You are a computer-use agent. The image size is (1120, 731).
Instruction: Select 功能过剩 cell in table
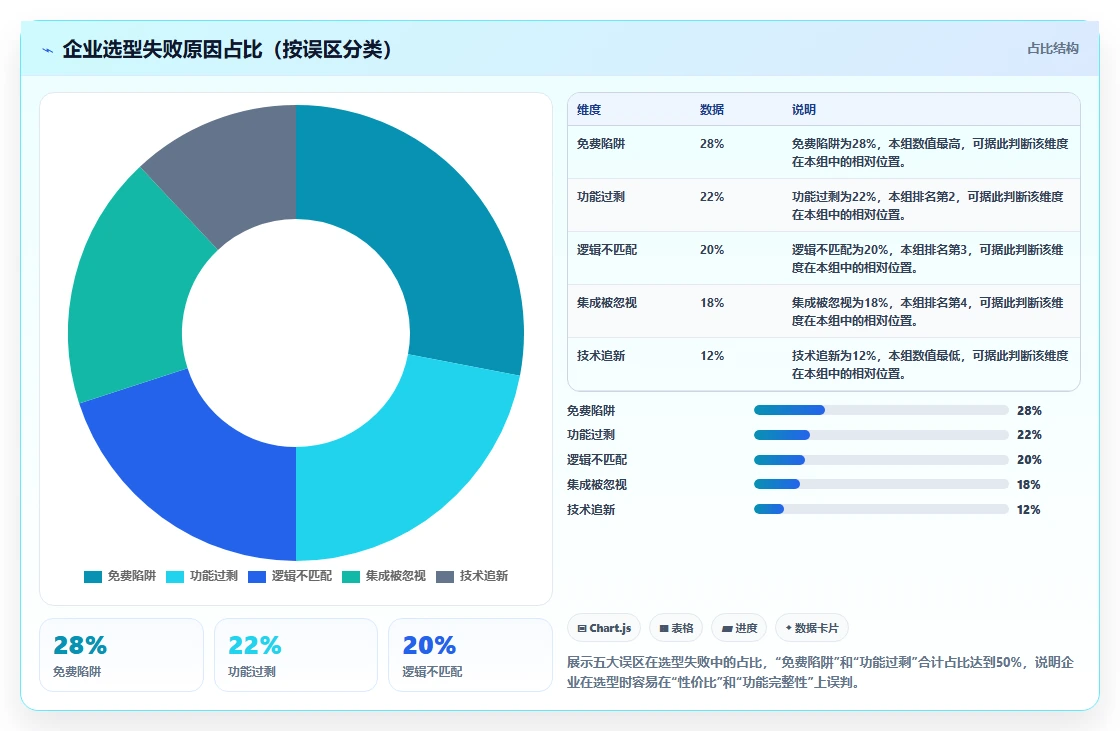point(601,197)
